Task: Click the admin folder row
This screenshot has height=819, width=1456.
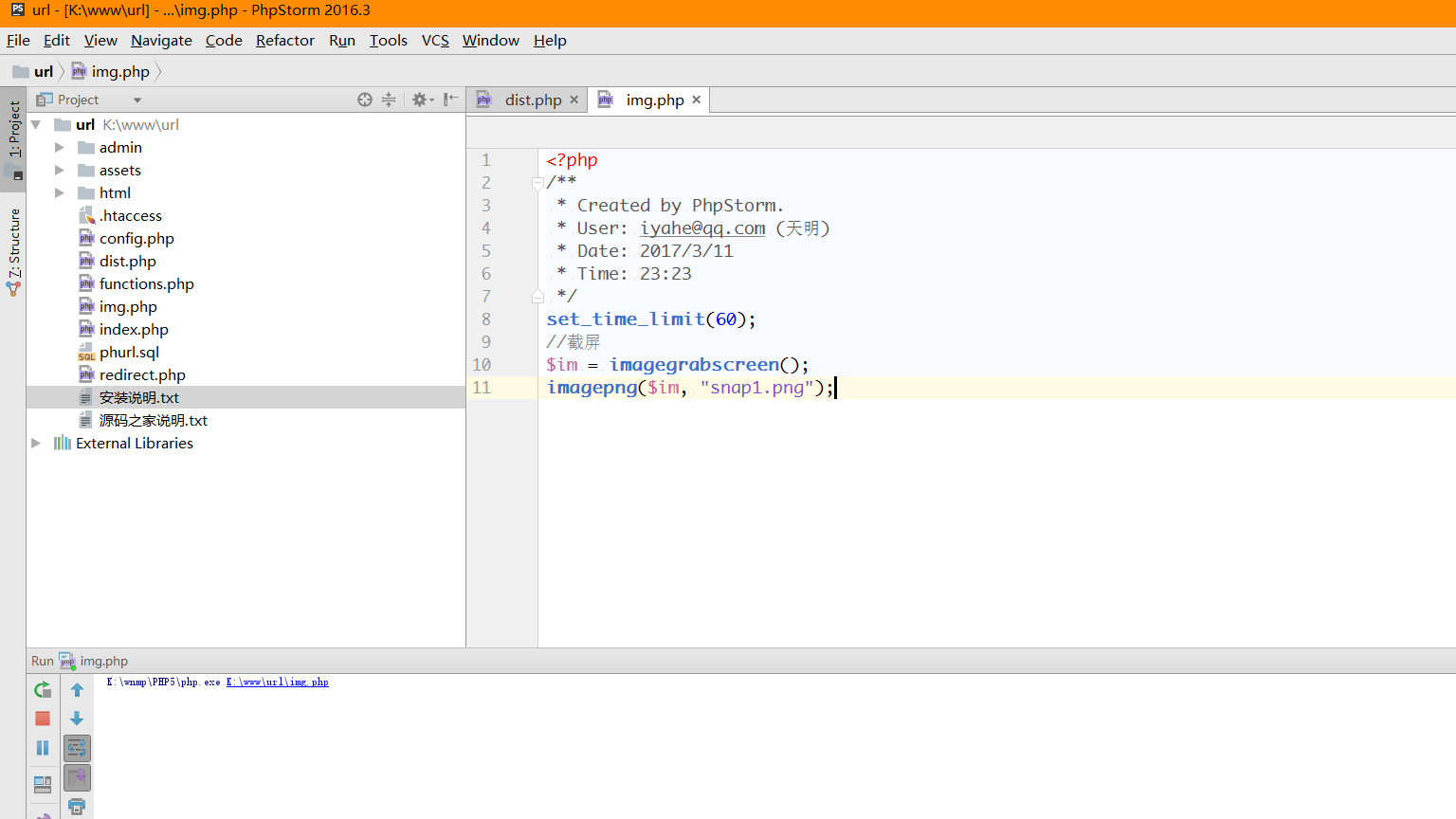Action: 246,147
